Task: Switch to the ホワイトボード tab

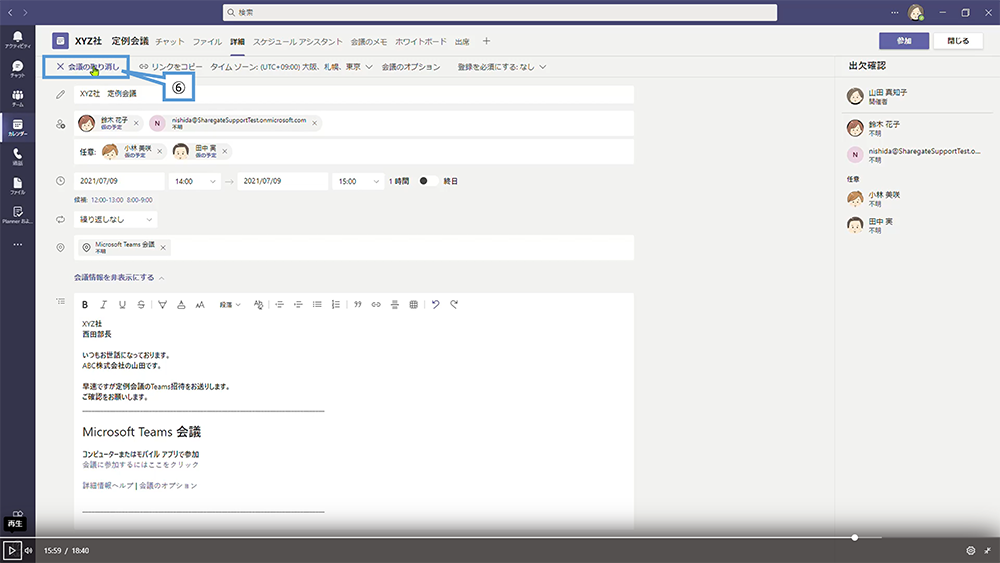Action: [x=421, y=41]
